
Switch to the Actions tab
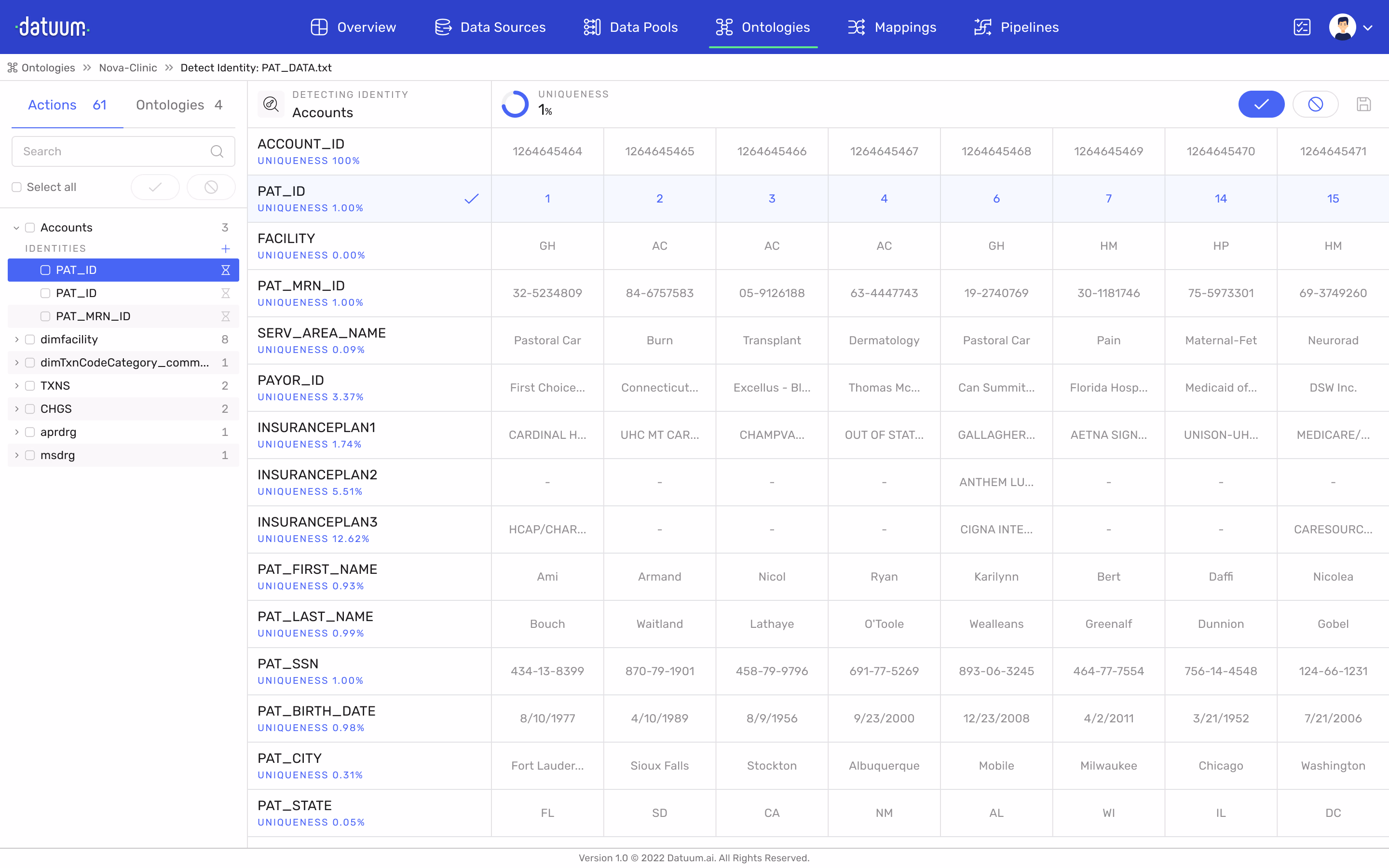pos(52,105)
